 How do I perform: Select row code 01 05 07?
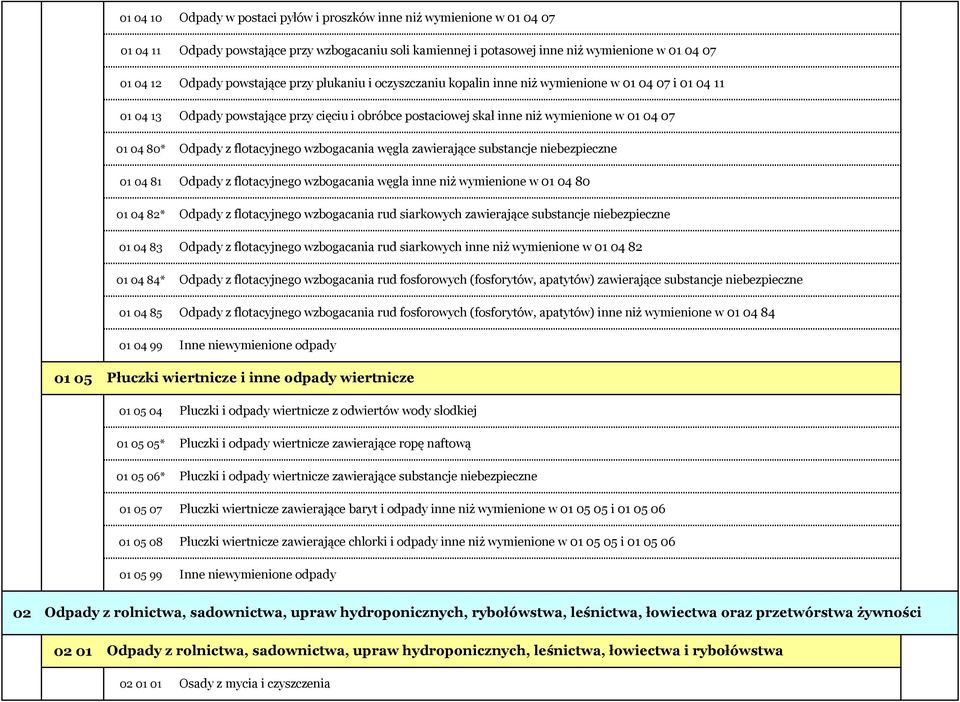[141, 509]
